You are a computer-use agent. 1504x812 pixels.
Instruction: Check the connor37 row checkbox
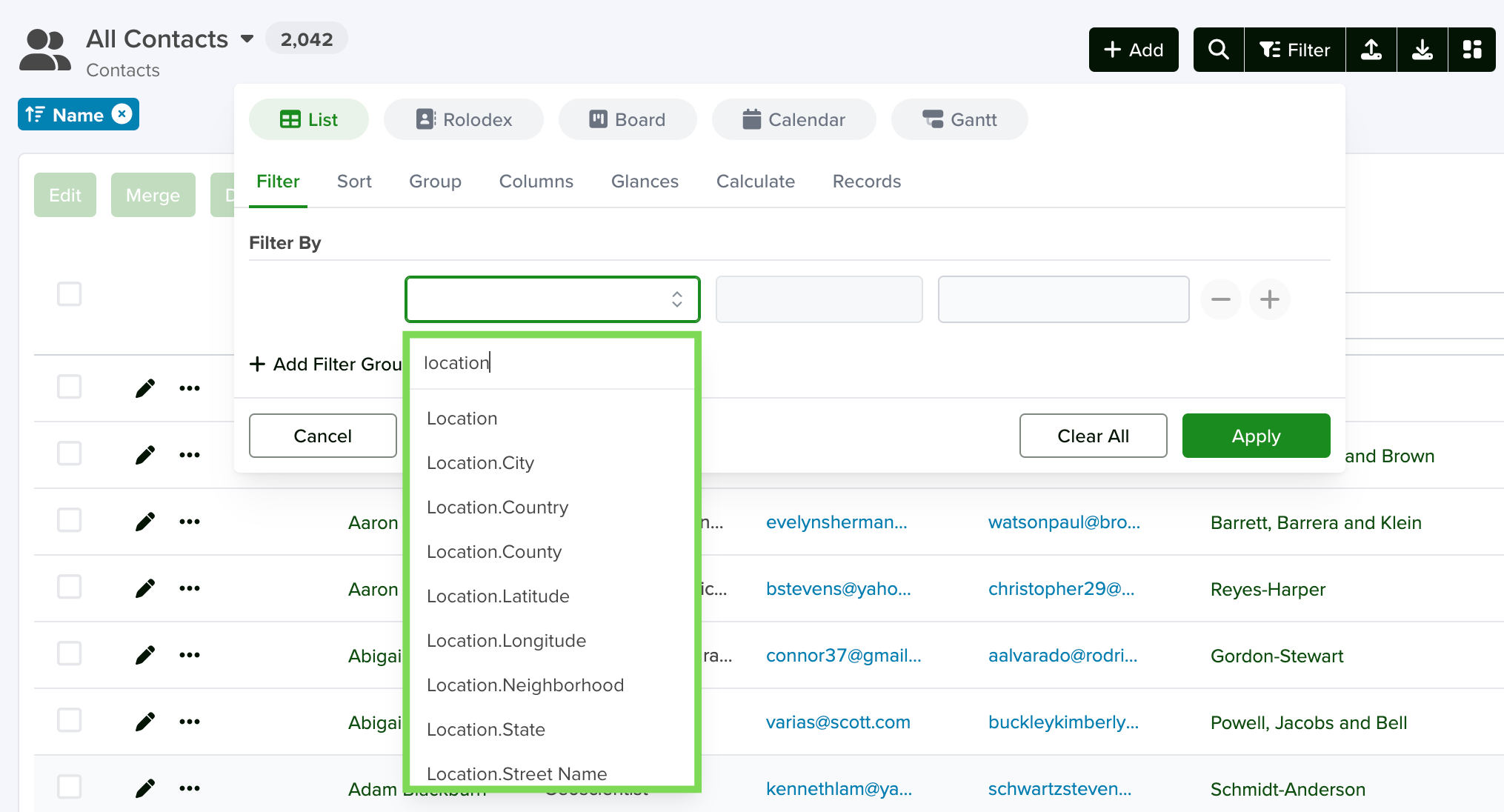tap(70, 653)
